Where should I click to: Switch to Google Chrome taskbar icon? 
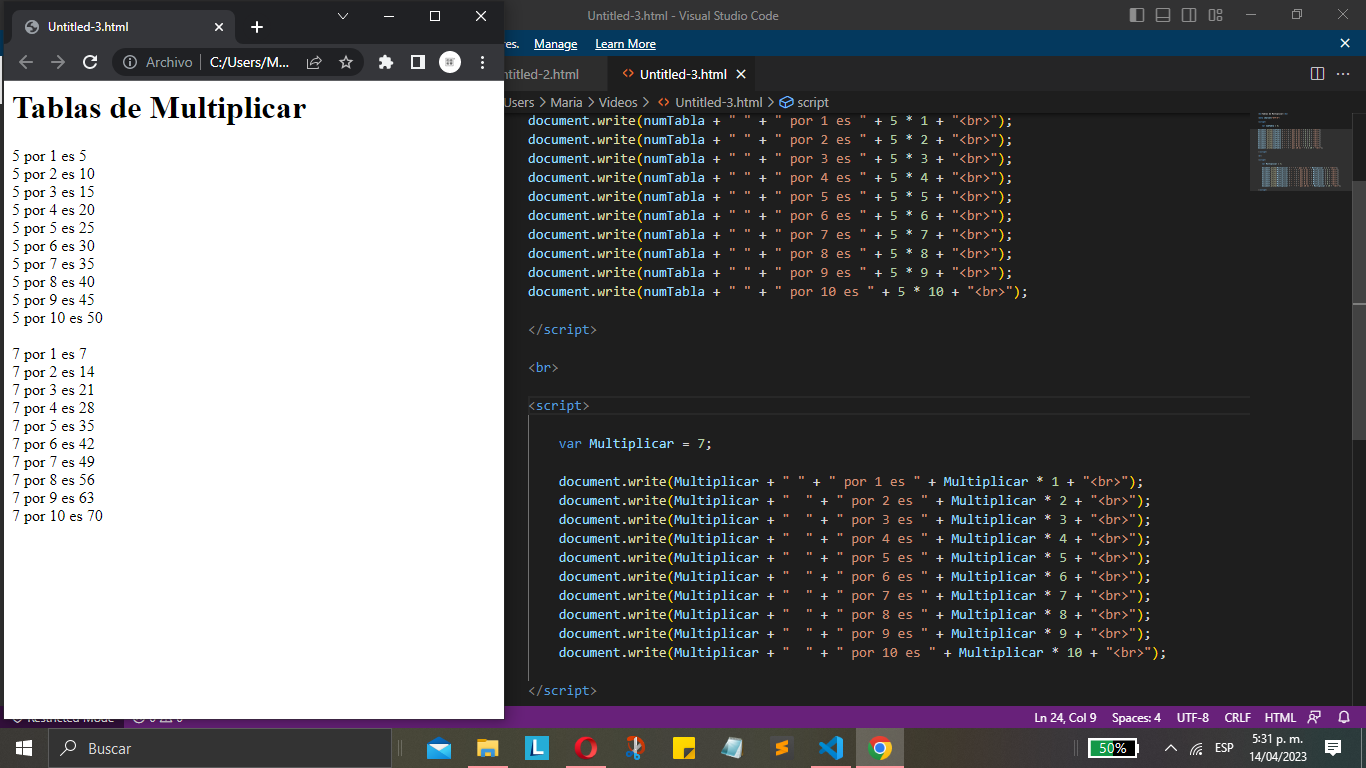click(x=880, y=748)
